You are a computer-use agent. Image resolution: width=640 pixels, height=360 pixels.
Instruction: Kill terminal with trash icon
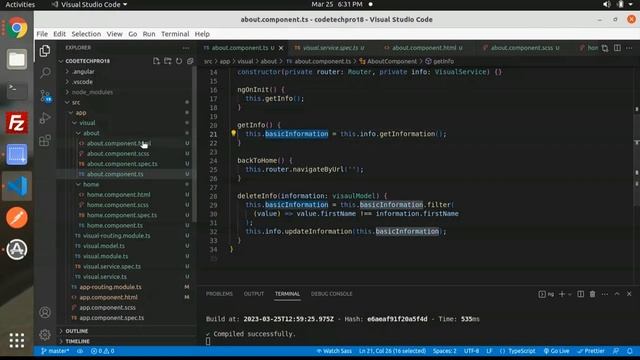[592, 294]
